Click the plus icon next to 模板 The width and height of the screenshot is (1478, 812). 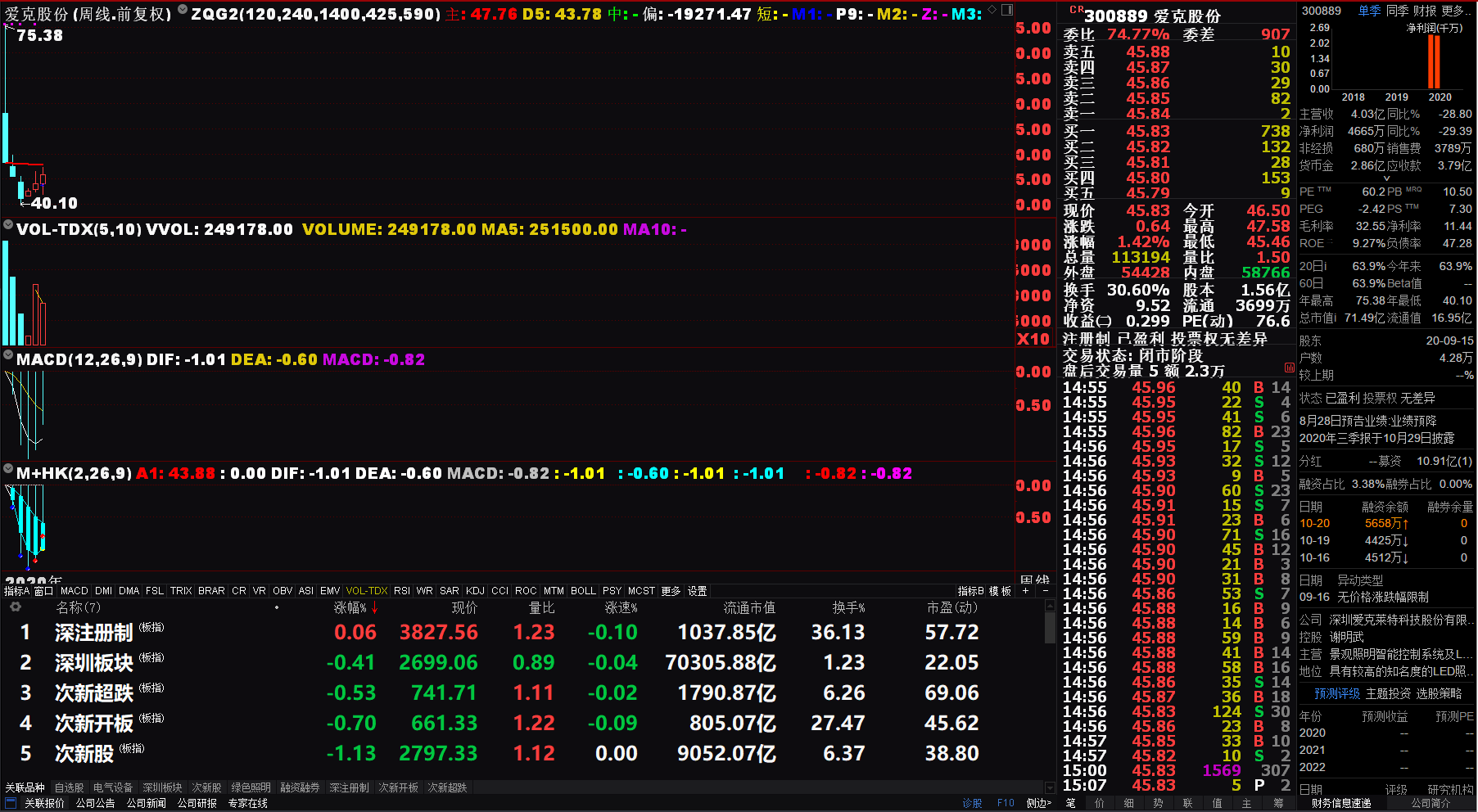pyautogui.click(x=1025, y=591)
